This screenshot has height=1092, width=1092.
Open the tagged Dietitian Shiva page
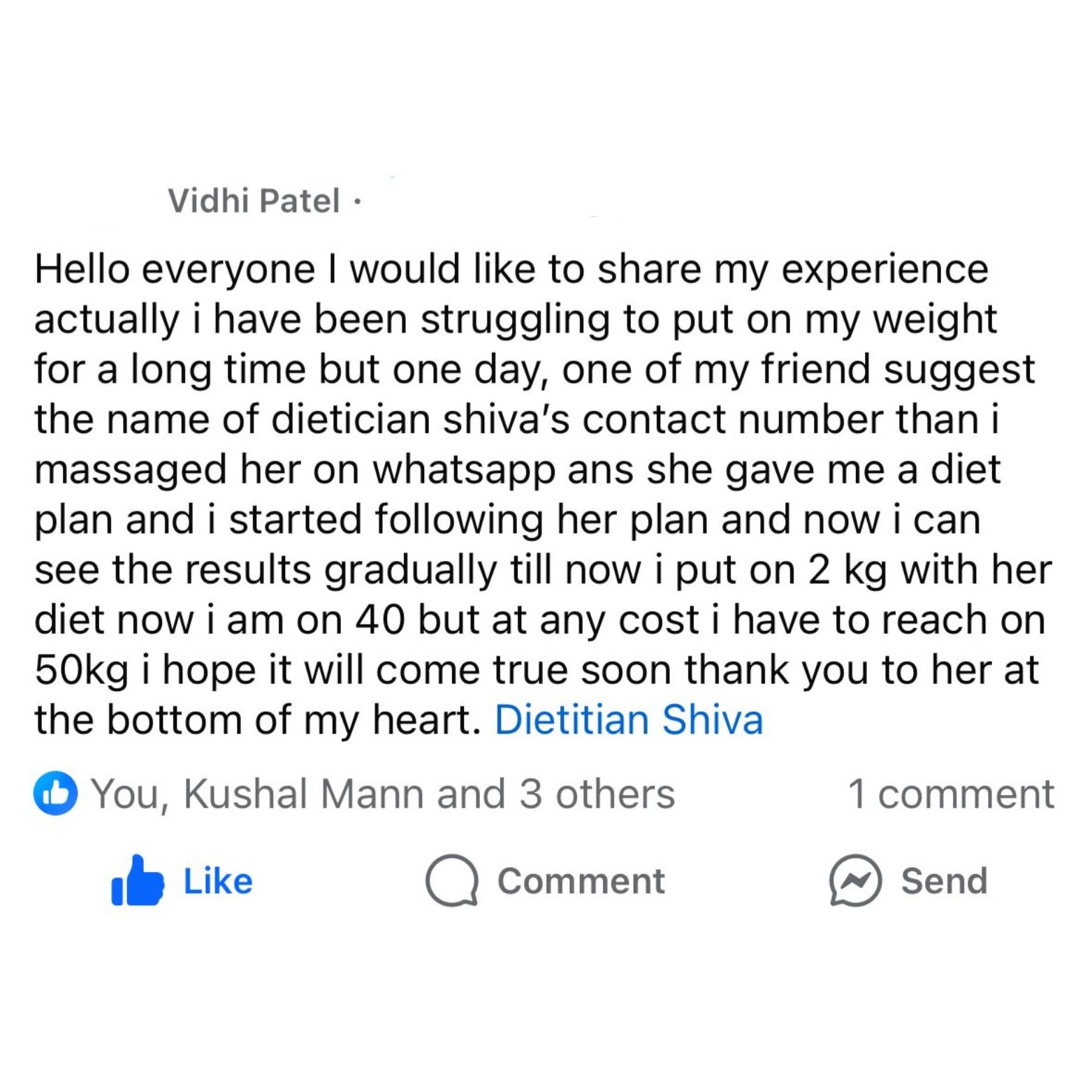(x=628, y=720)
